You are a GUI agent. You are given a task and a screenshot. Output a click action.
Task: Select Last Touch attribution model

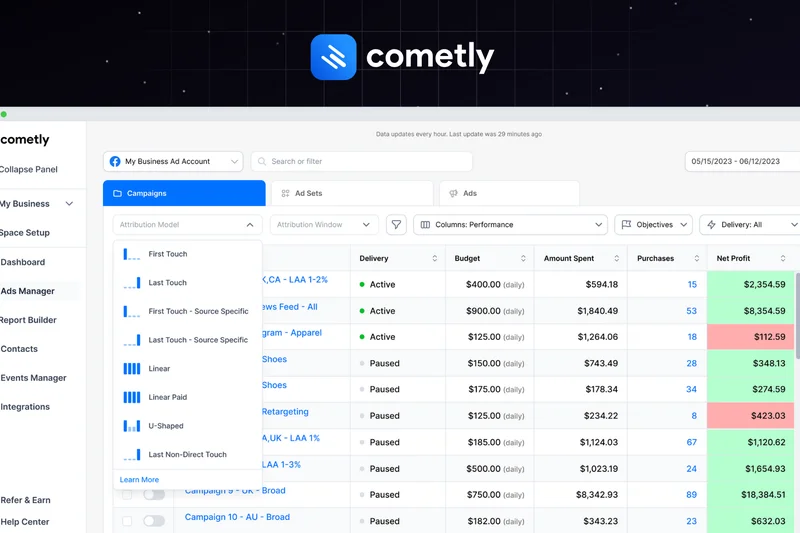(x=187, y=283)
